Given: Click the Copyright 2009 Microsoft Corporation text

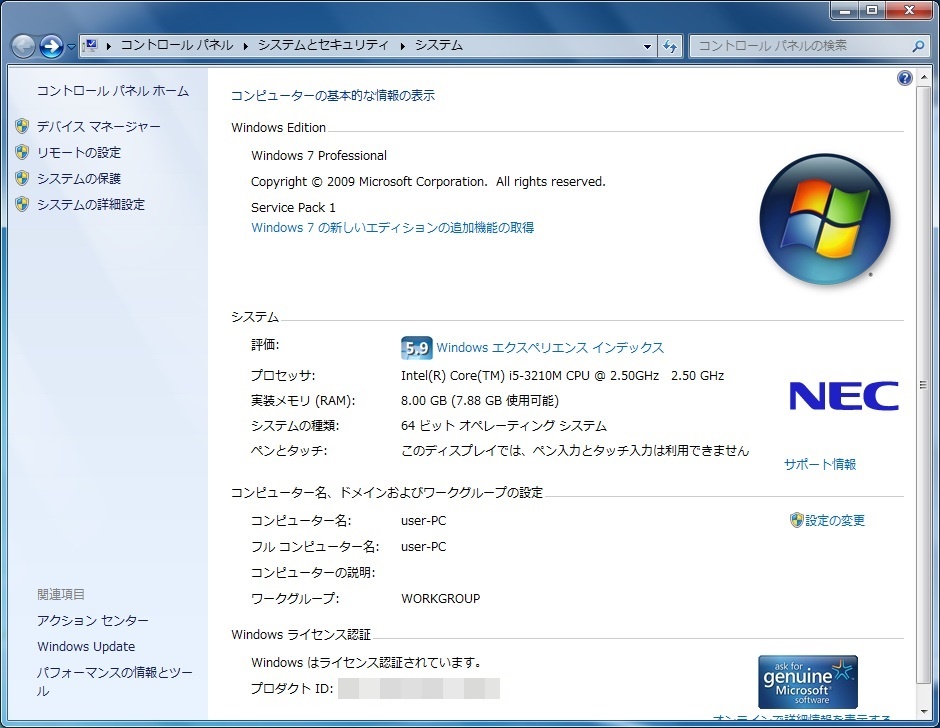Looking at the screenshot, I should [428, 182].
